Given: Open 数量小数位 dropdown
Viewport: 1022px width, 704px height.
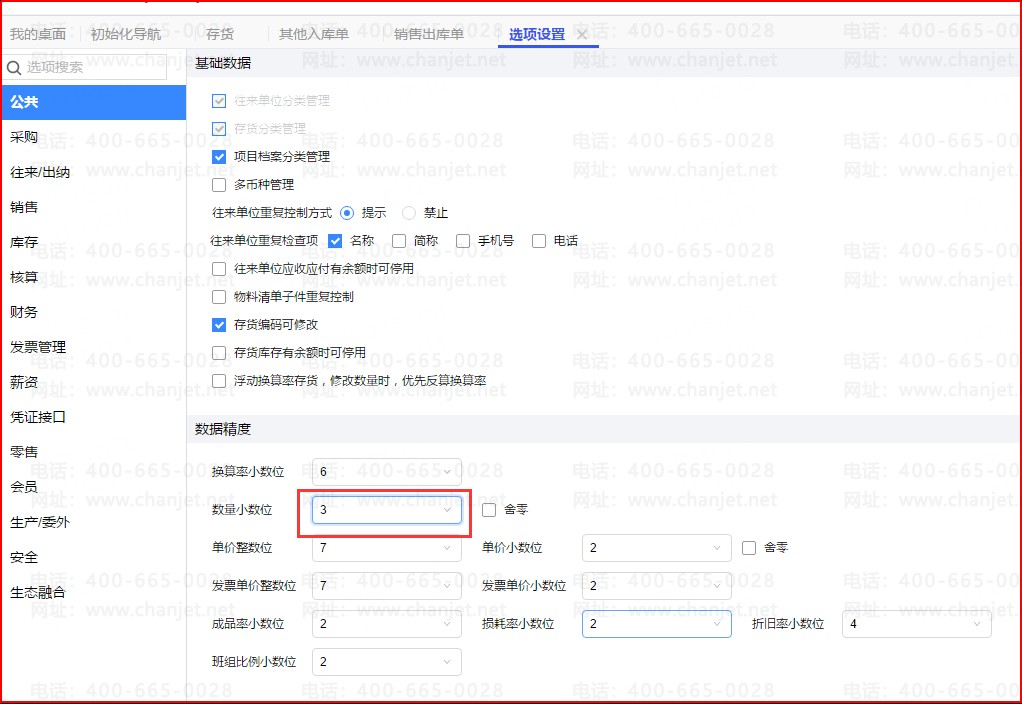Looking at the screenshot, I should click(387, 510).
